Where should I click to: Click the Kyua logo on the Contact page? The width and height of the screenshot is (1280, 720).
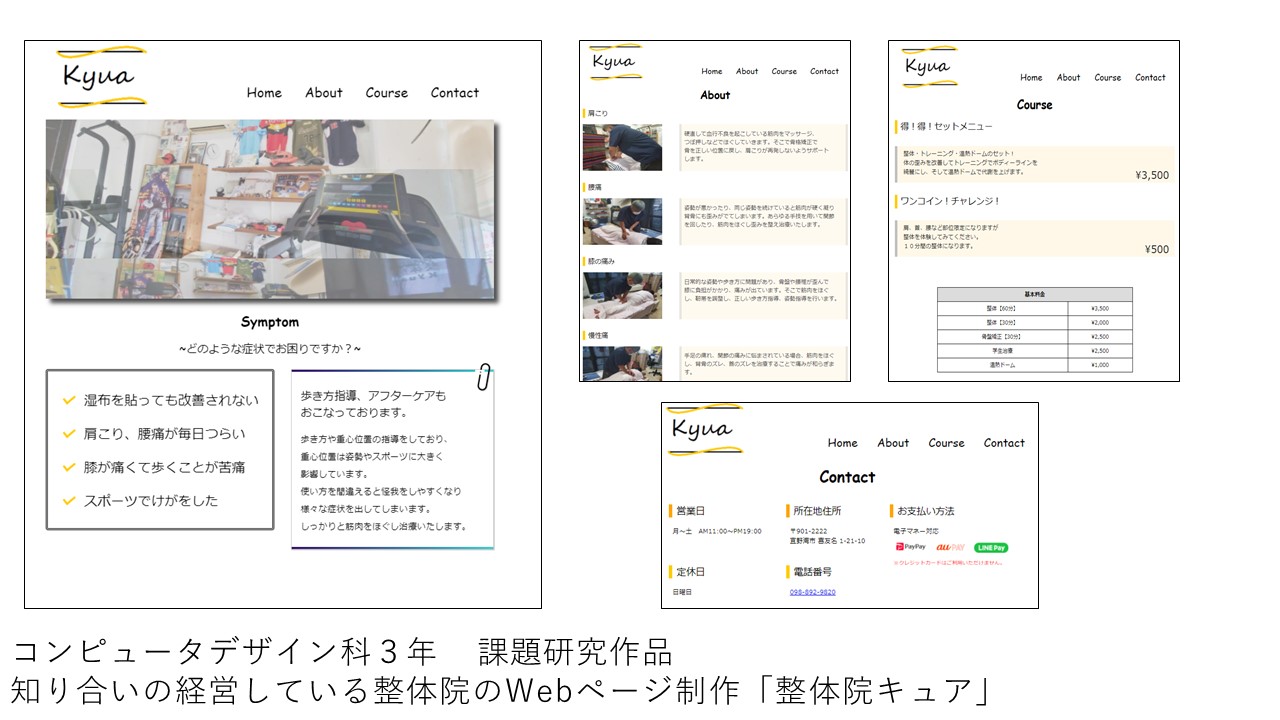coord(705,430)
